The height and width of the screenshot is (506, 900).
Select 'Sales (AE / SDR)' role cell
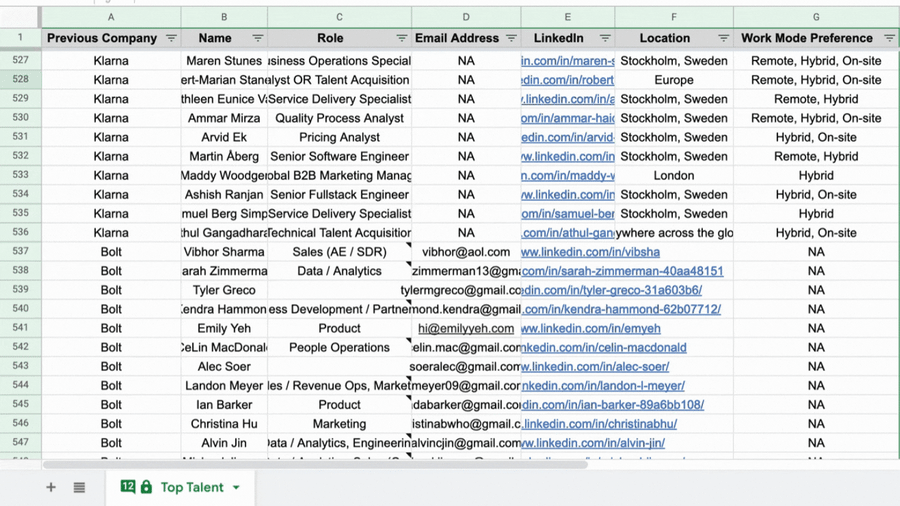(x=340, y=252)
